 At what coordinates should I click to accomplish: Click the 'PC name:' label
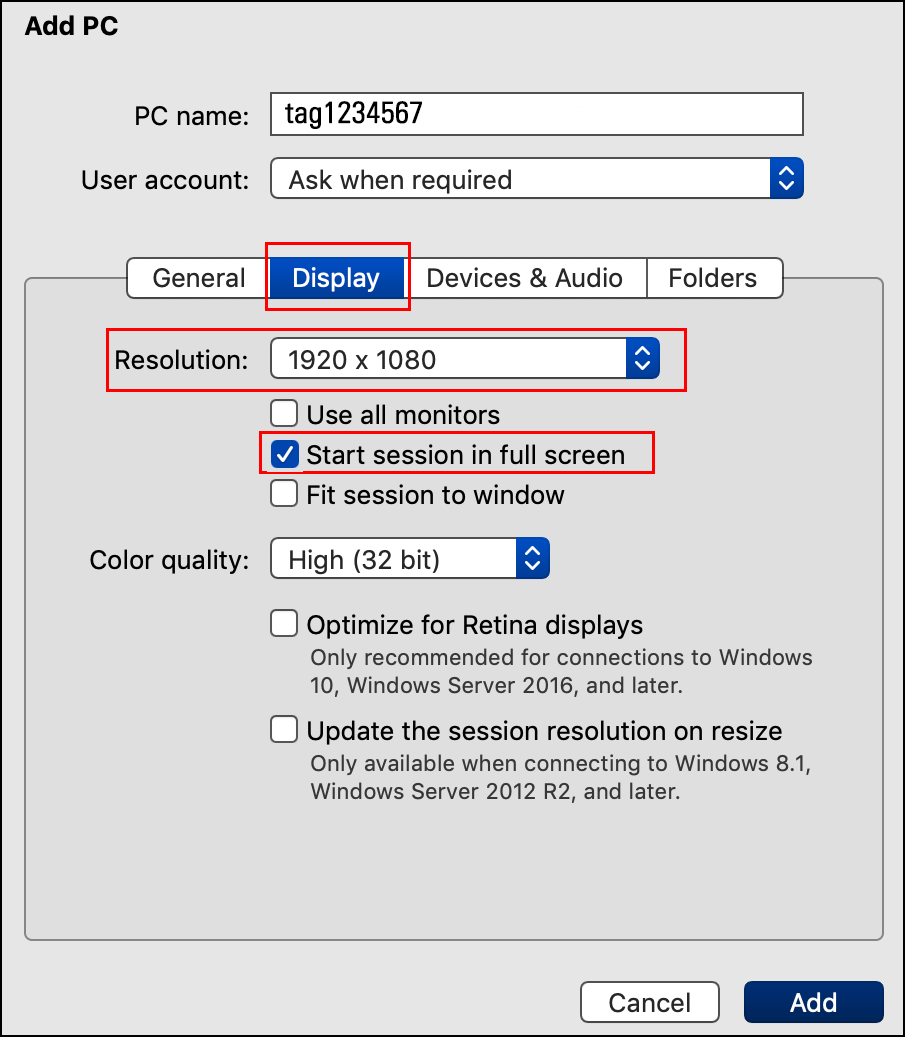point(191,116)
